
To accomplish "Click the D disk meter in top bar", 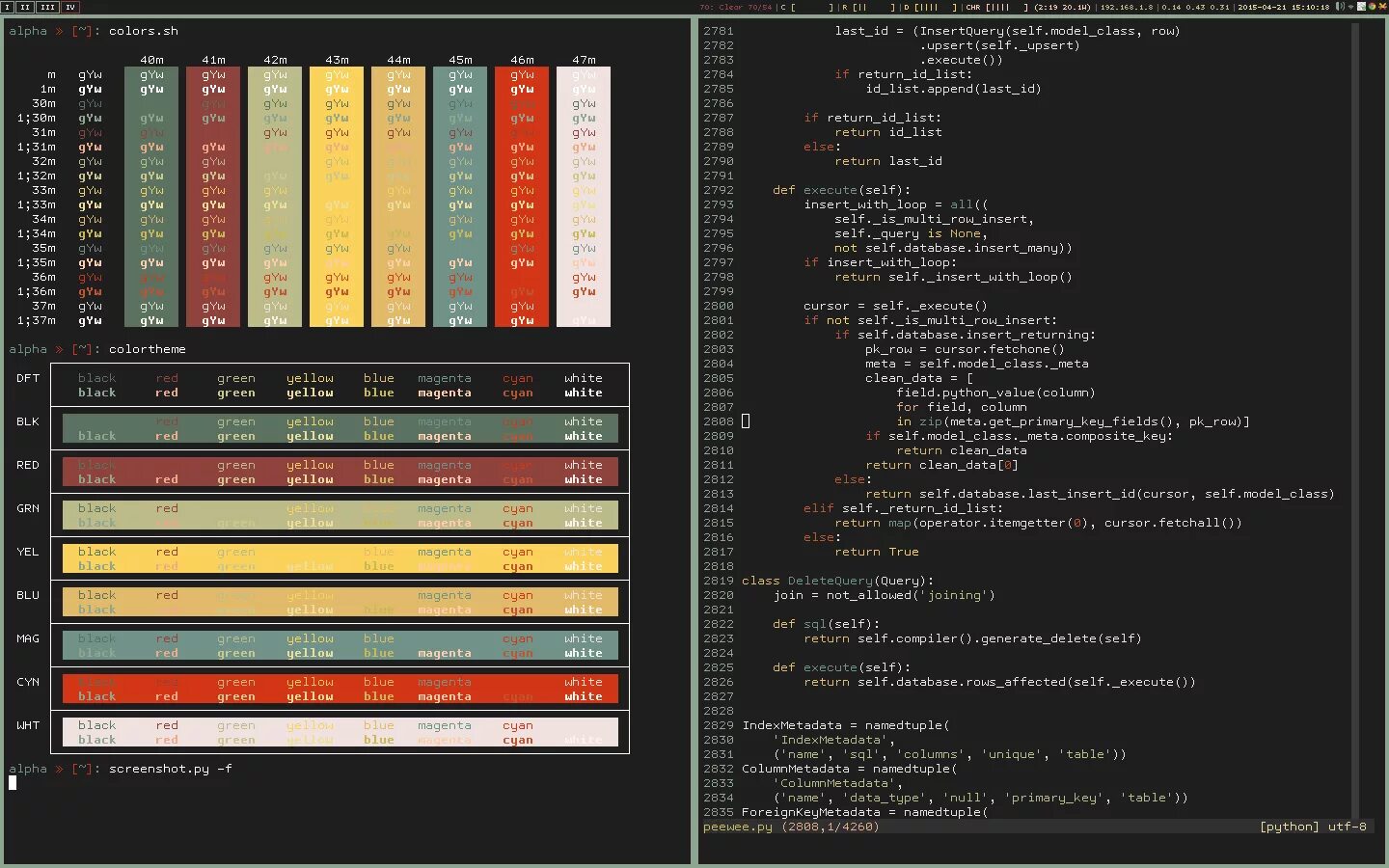I will [930, 7].
